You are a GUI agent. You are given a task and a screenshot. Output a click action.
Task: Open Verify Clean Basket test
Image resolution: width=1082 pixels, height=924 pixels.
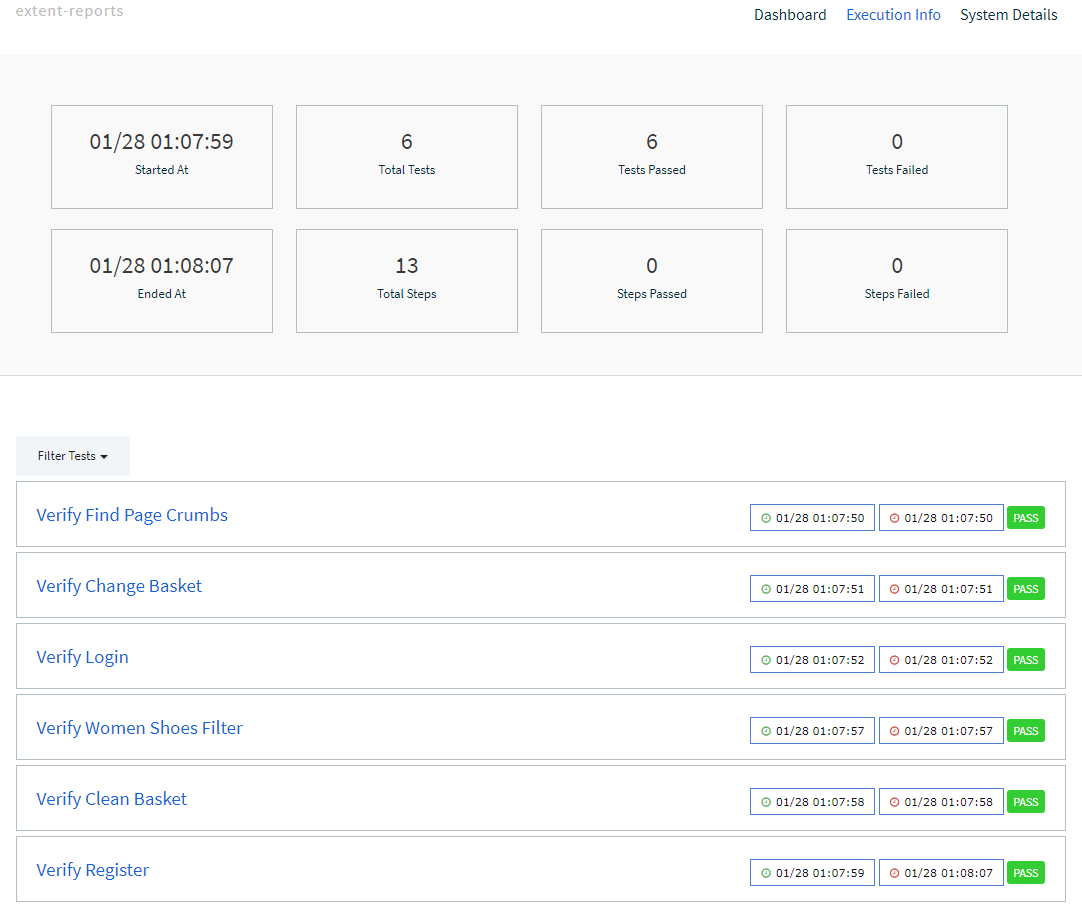tap(111, 799)
